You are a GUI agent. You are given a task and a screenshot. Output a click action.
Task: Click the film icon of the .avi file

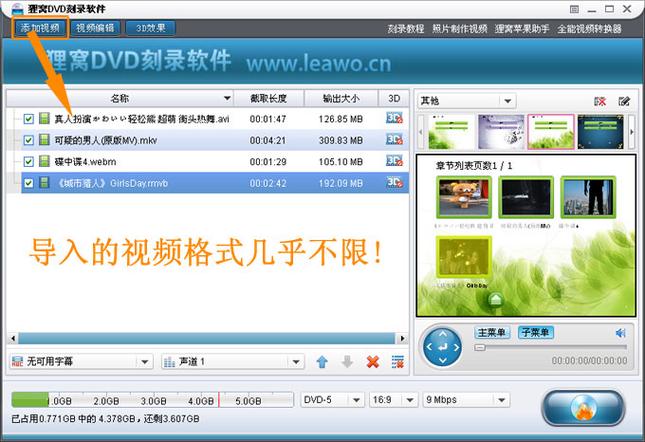click(44, 118)
